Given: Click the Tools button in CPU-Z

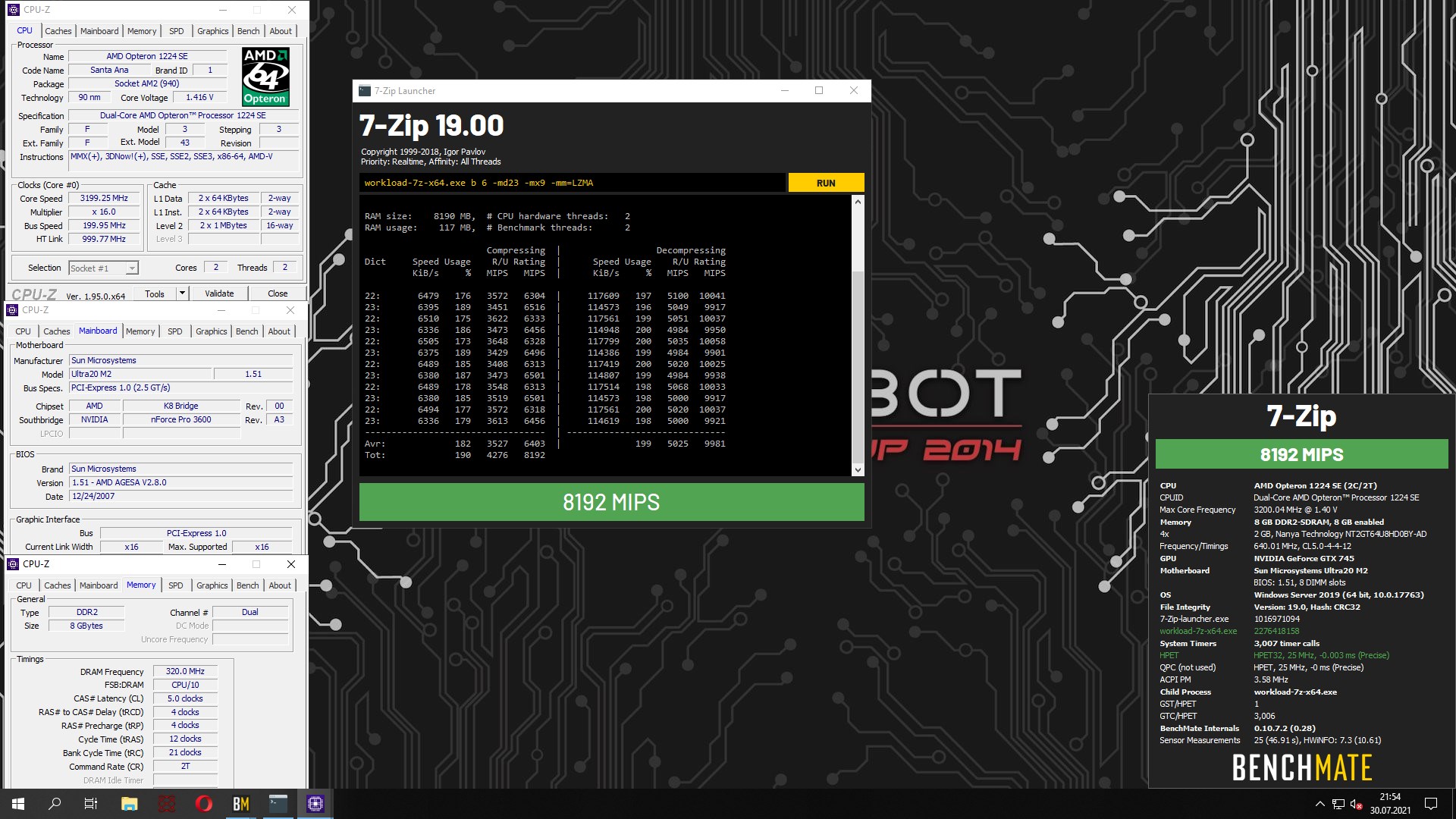Looking at the screenshot, I should coord(155,293).
